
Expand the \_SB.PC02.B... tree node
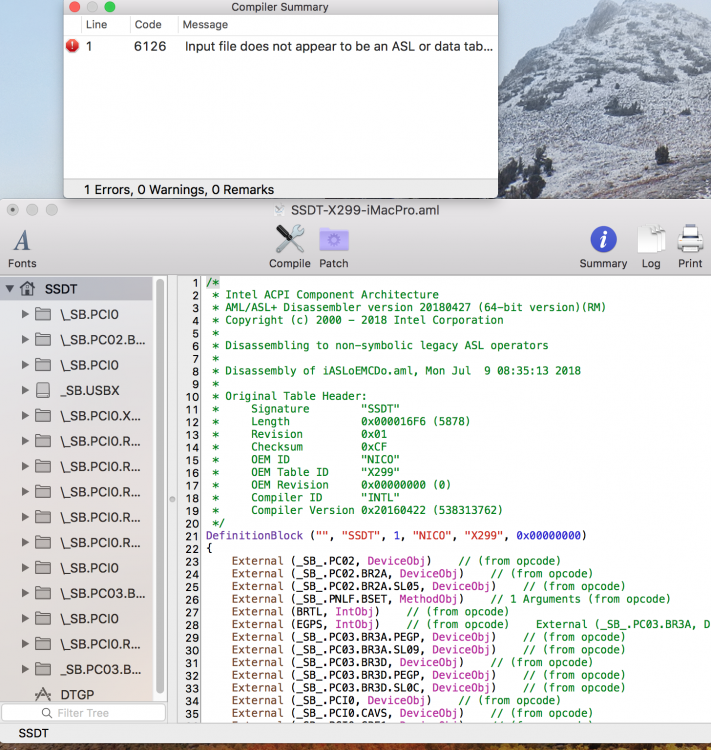coord(25,340)
